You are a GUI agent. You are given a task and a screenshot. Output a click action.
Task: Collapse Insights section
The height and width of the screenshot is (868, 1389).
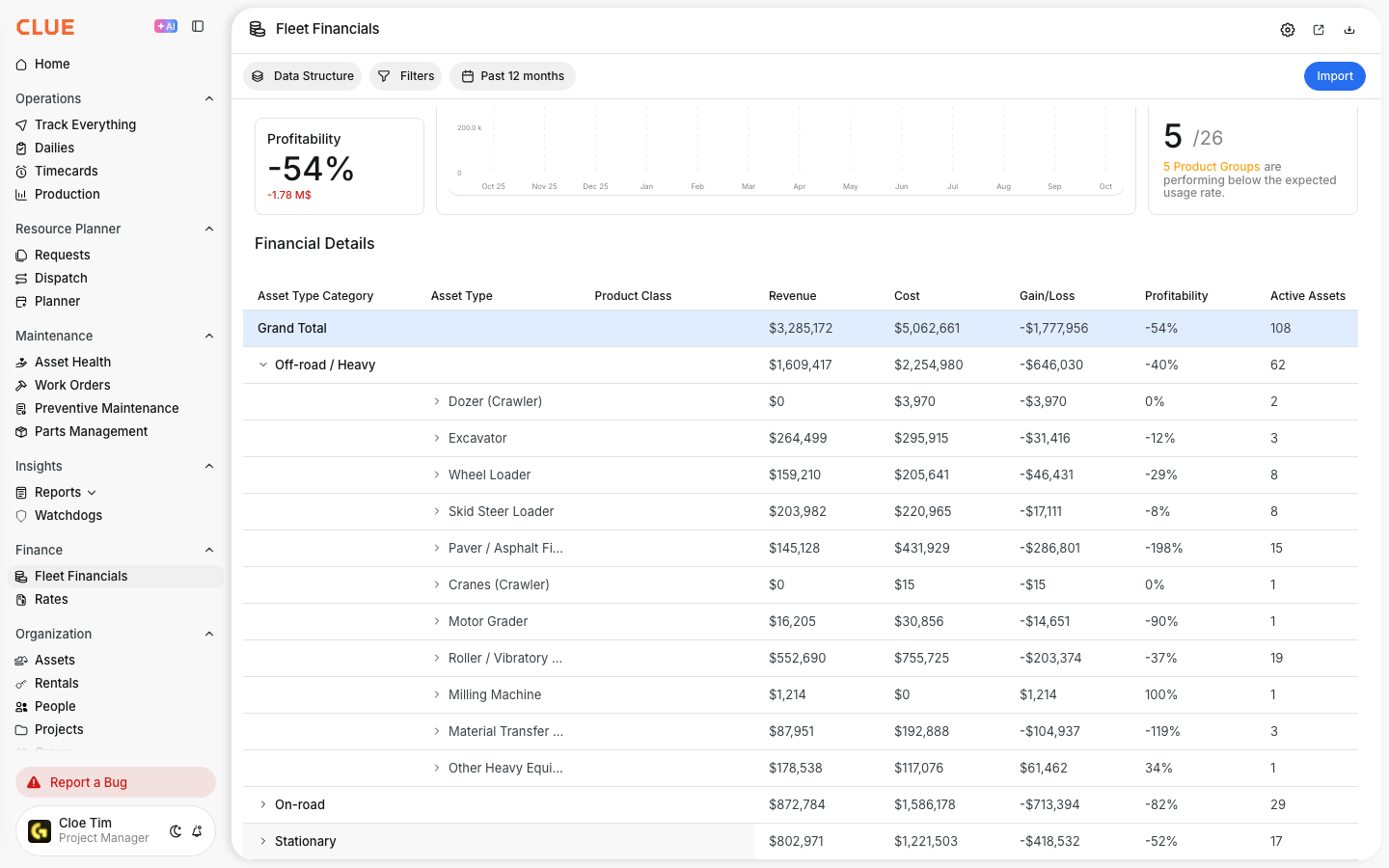pyautogui.click(x=209, y=466)
